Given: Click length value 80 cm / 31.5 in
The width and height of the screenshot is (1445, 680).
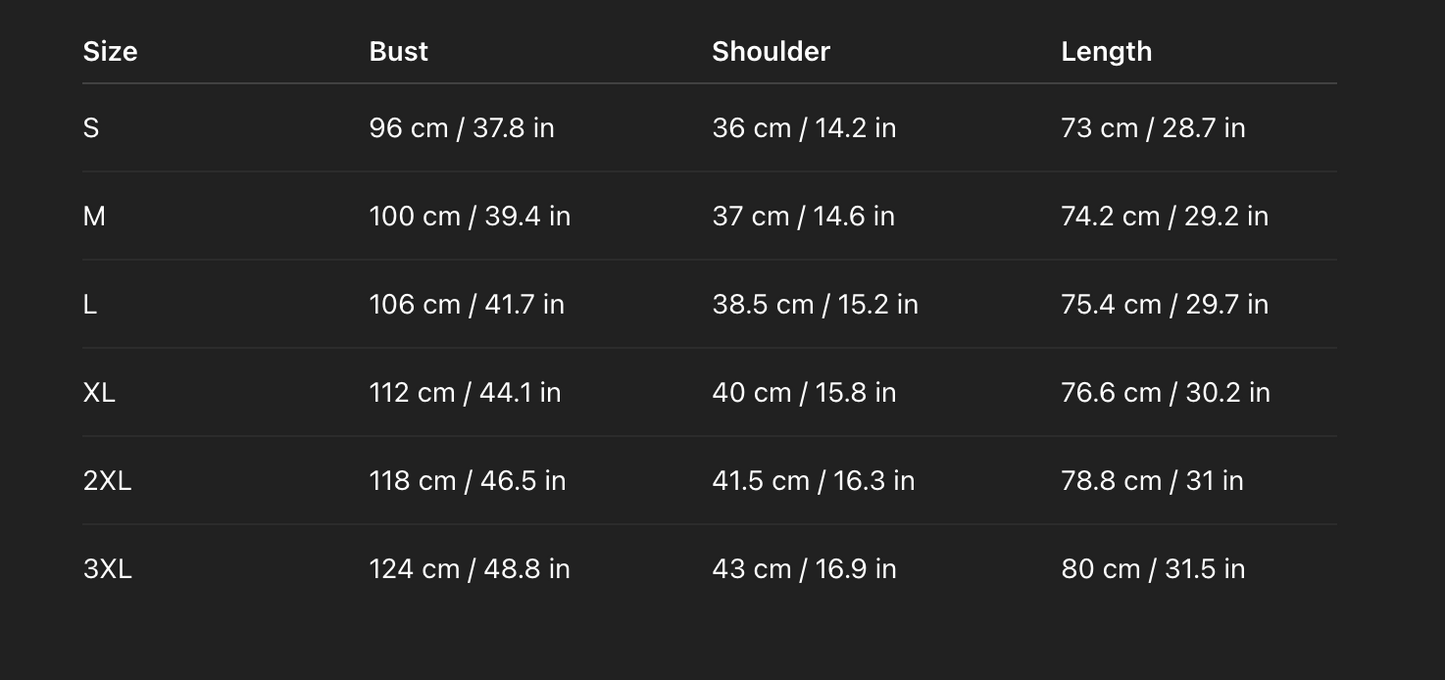Looking at the screenshot, I should pos(1153,569).
